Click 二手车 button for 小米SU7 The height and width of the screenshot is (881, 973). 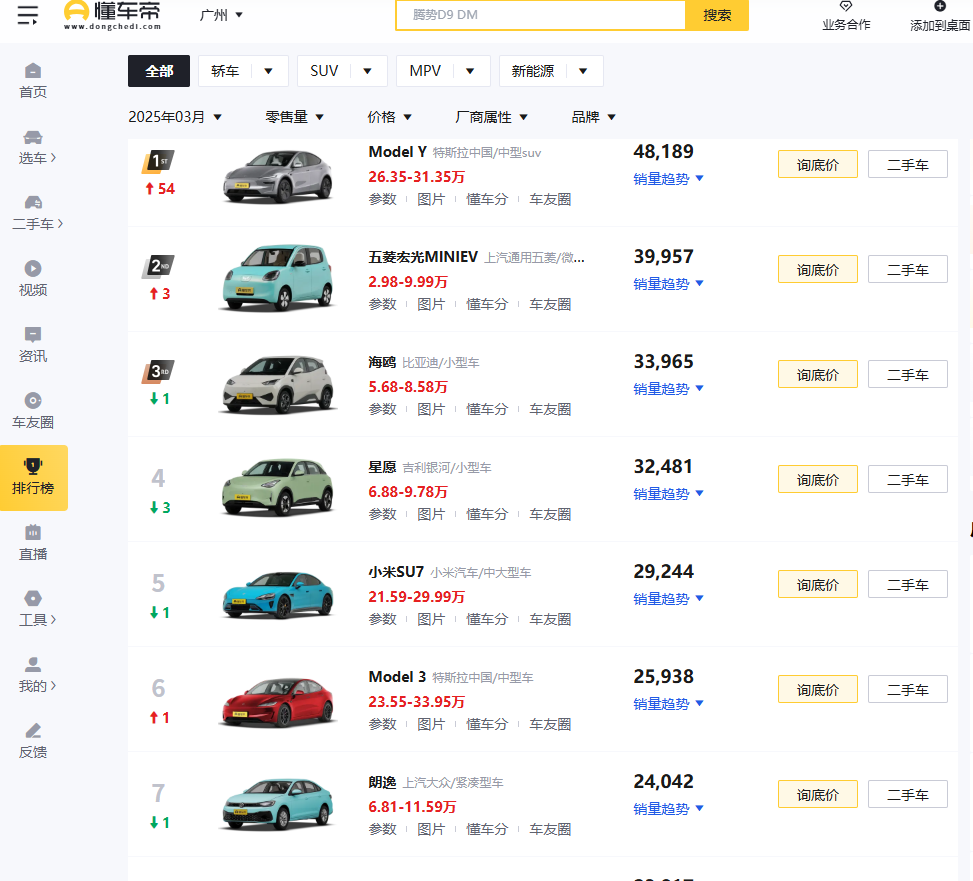(908, 584)
